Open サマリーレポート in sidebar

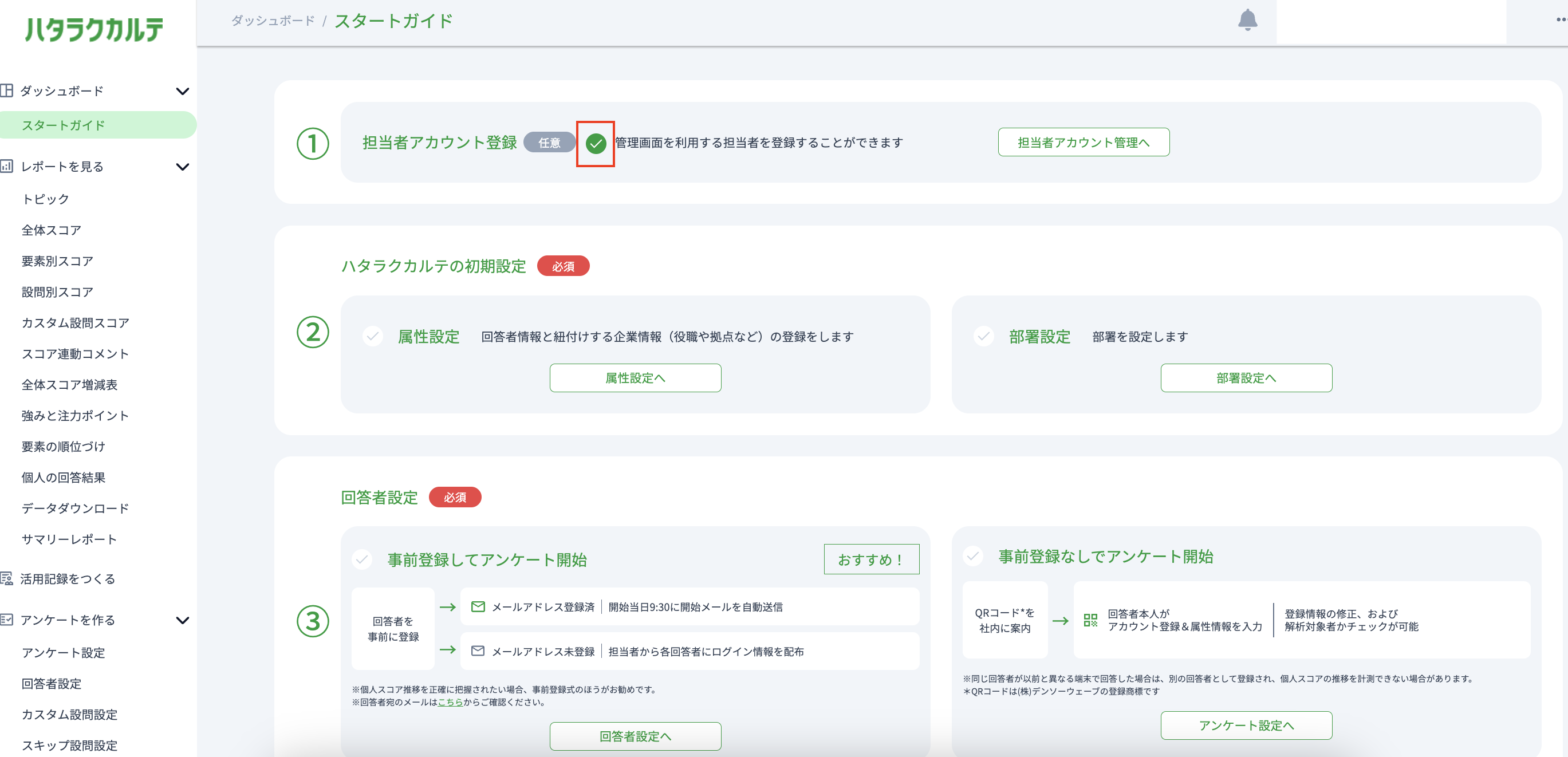(x=69, y=539)
